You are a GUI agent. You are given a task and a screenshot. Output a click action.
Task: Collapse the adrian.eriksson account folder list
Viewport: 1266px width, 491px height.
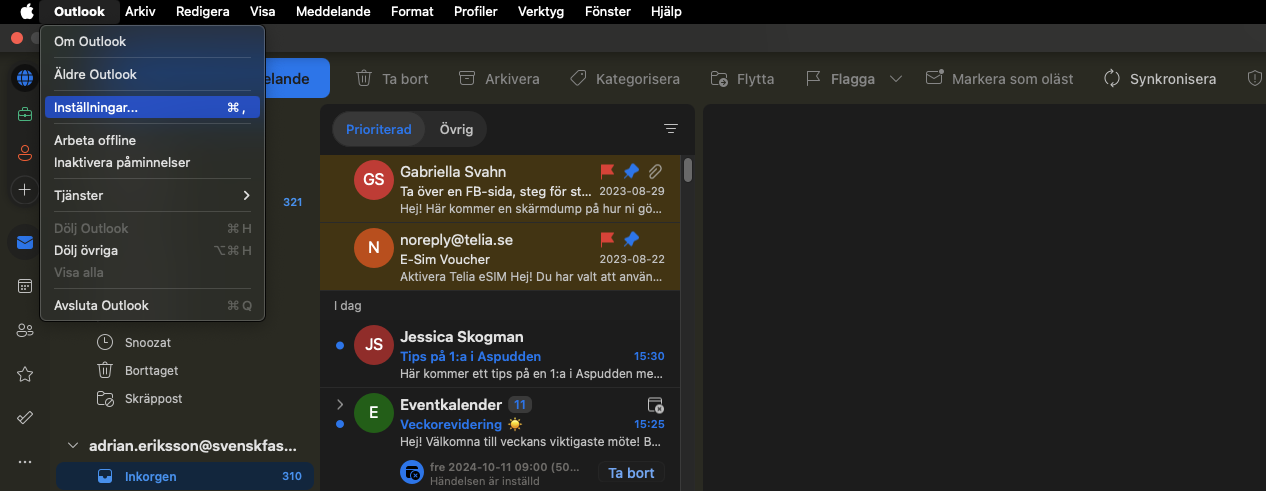click(x=72, y=446)
